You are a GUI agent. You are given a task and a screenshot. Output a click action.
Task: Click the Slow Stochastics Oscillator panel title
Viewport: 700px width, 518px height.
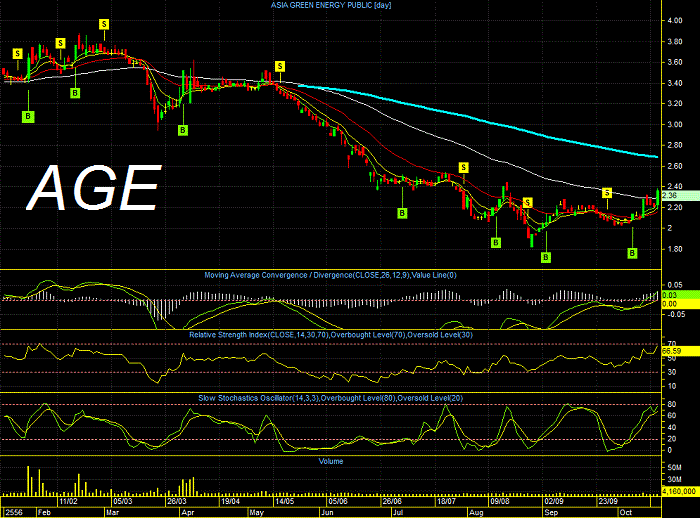[x=330, y=398]
